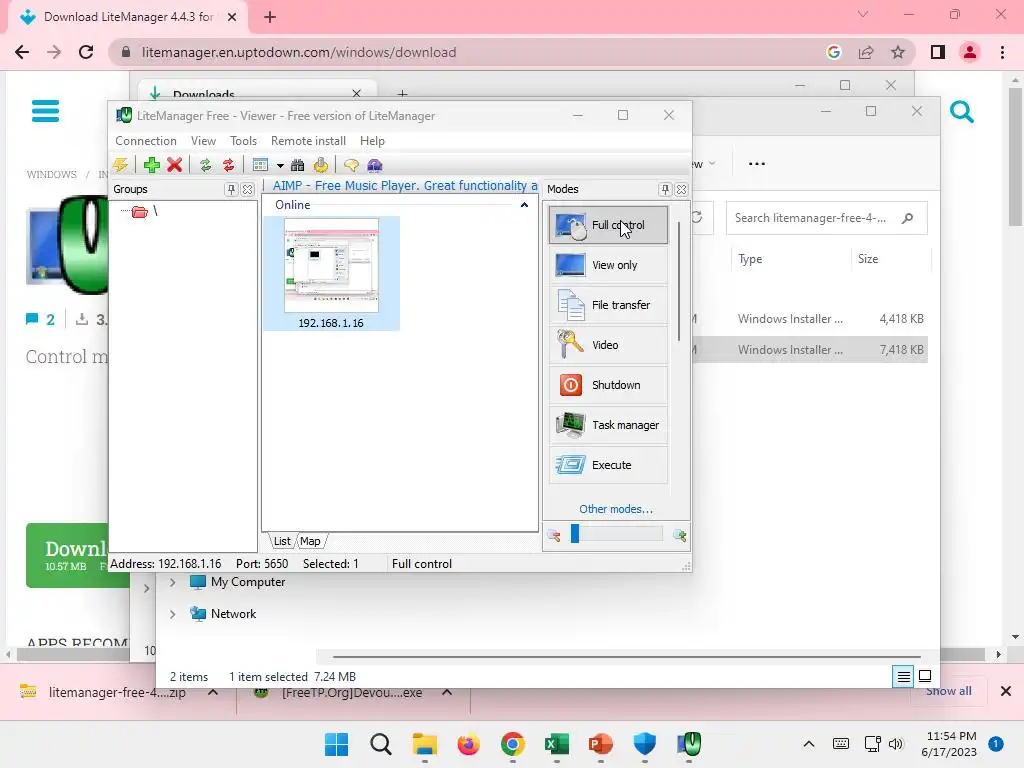Choose File transfer mode
The height and width of the screenshot is (768, 1024).
click(609, 305)
